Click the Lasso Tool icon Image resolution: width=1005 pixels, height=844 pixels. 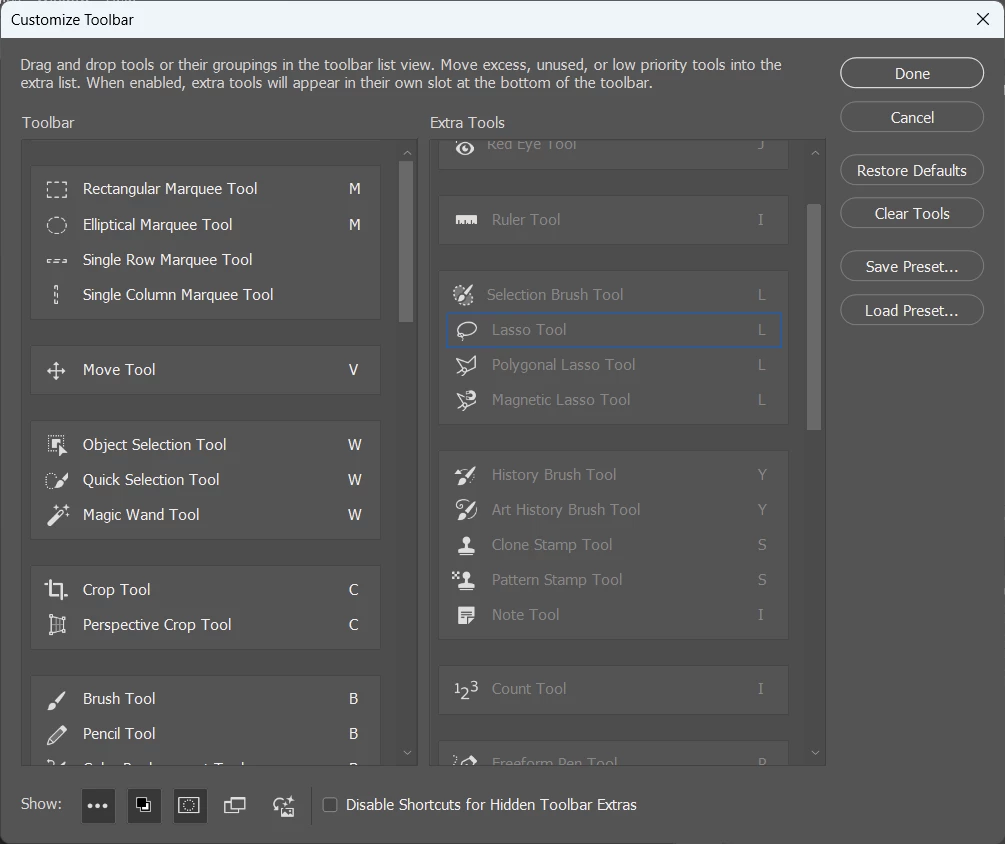point(466,330)
